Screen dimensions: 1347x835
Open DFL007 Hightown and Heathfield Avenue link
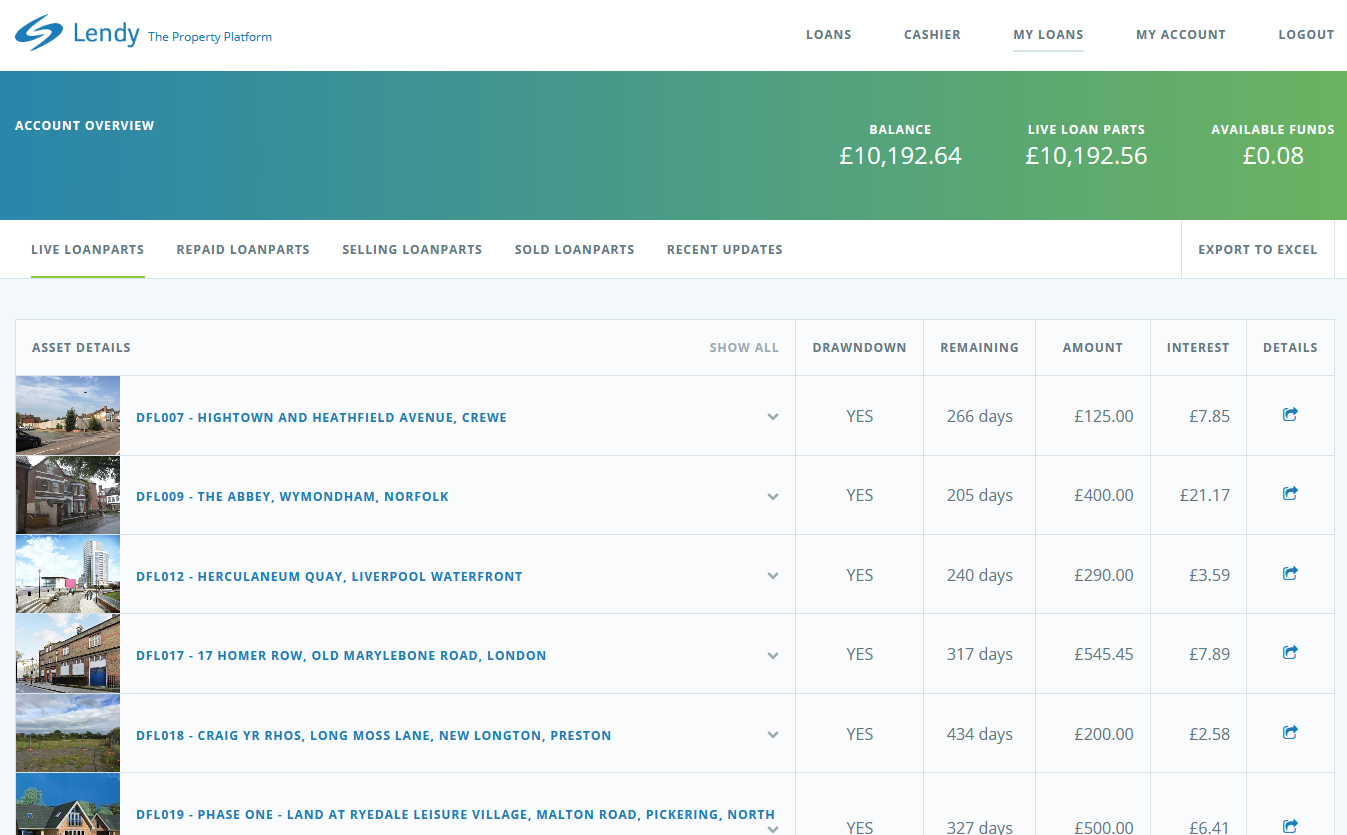[x=321, y=418]
